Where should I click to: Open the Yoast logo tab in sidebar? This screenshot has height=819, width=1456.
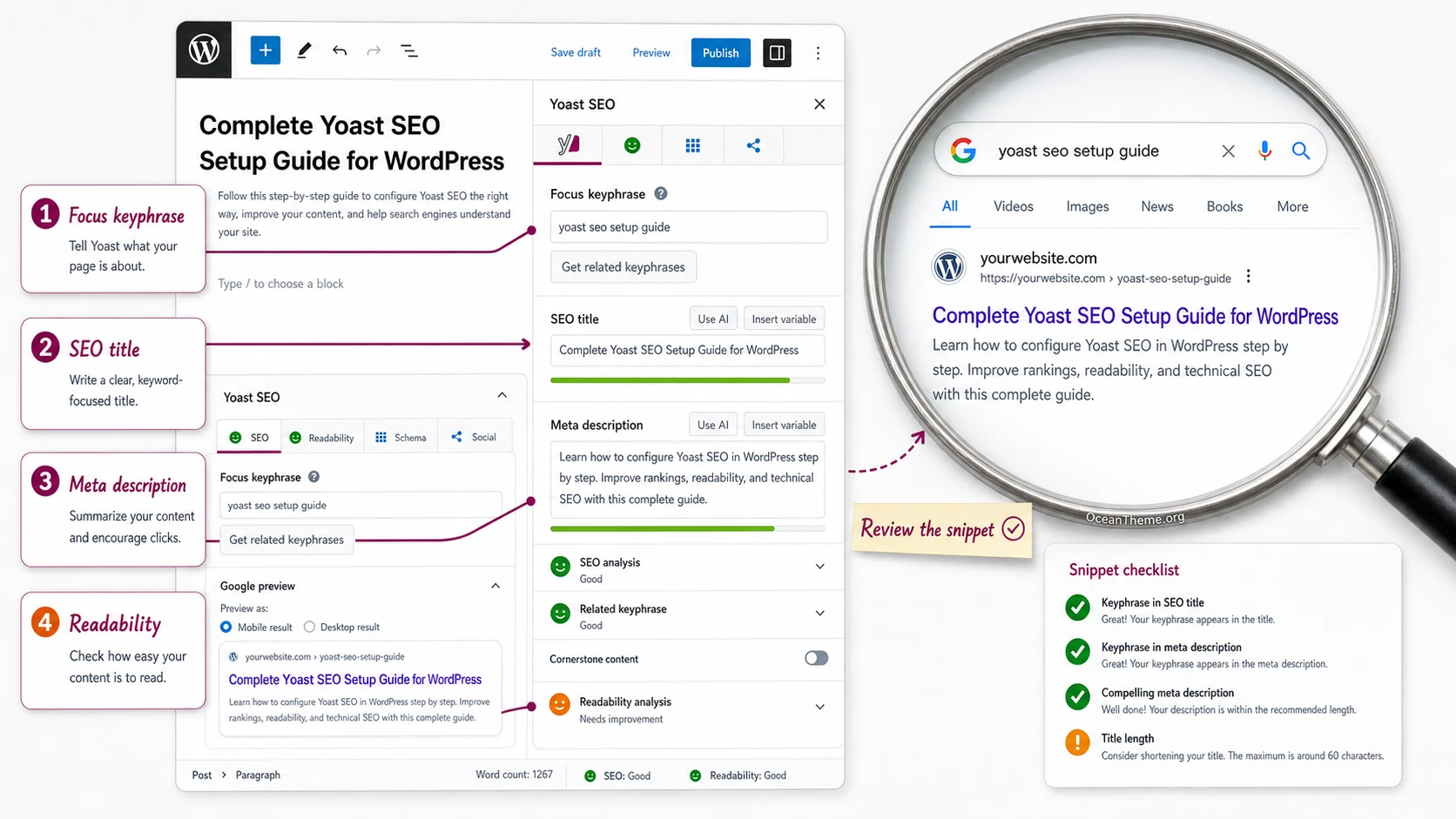(x=568, y=145)
